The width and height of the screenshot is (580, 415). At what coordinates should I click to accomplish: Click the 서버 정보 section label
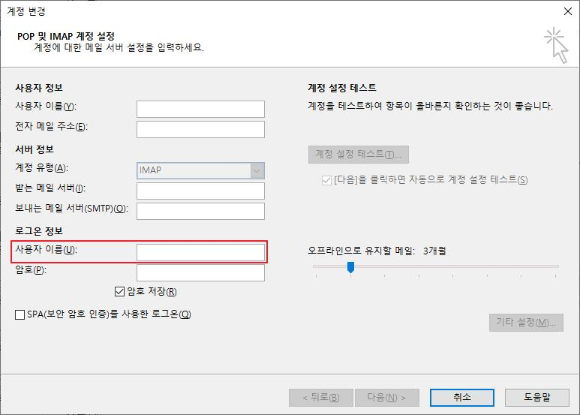click(34, 149)
